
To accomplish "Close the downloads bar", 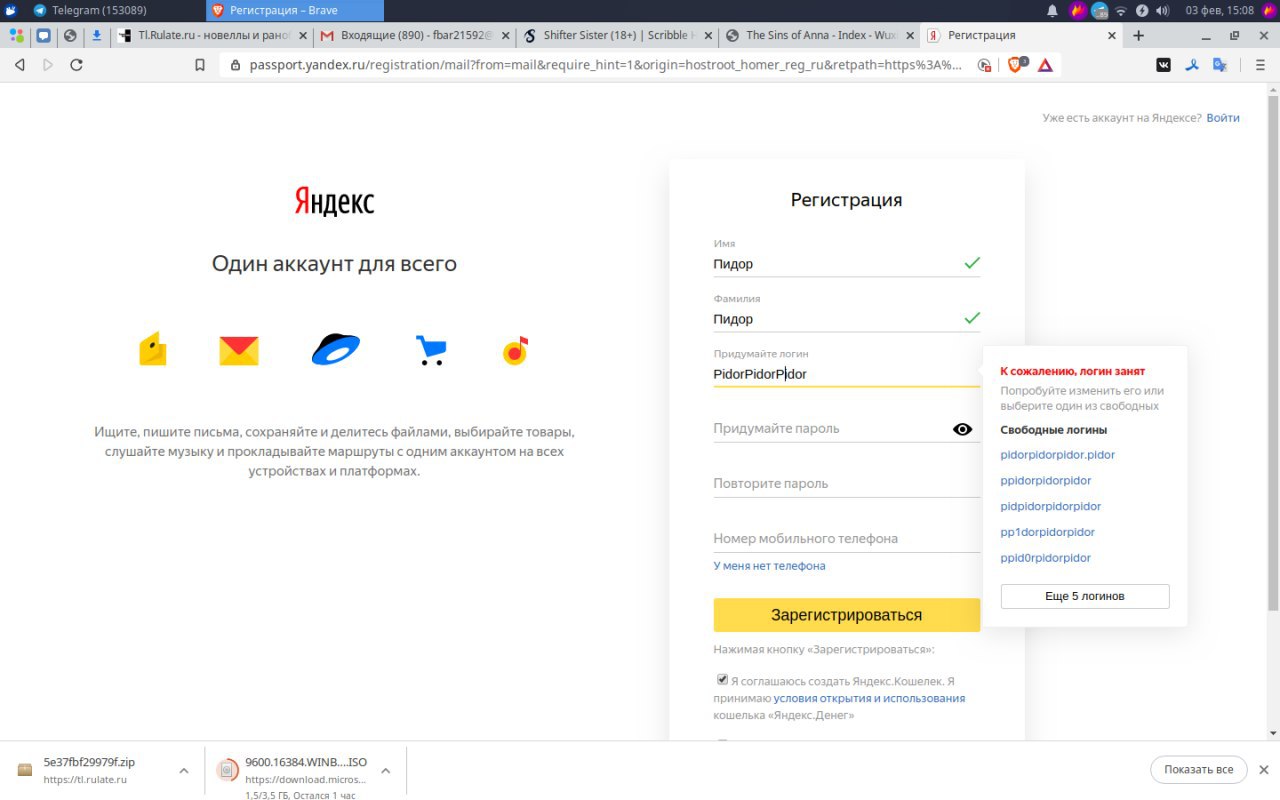I will 1263,769.
